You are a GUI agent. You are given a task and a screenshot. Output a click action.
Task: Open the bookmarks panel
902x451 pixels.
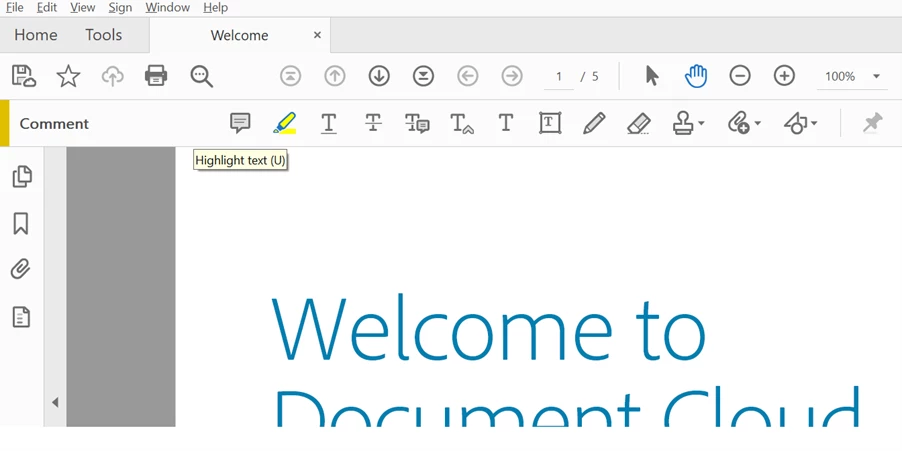pyautogui.click(x=21, y=223)
